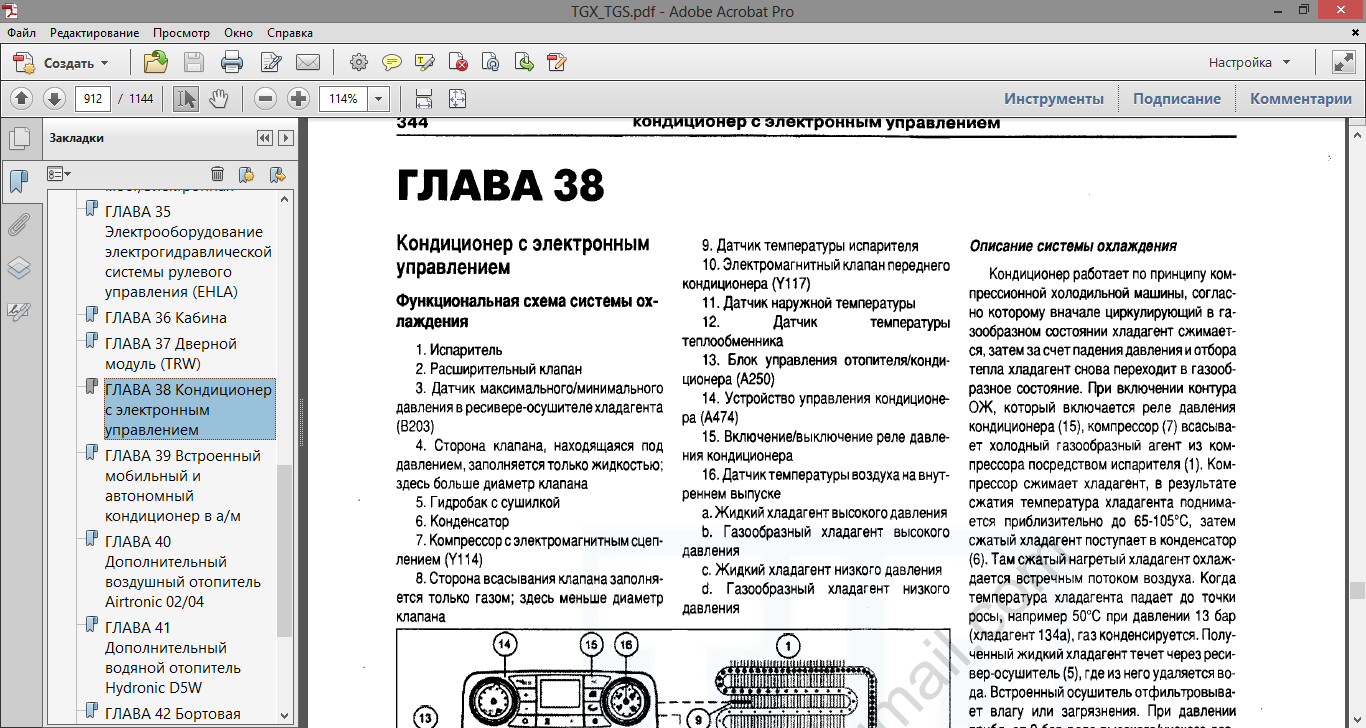
Task: Delete selected bookmark trash icon
Action: coord(217,174)
